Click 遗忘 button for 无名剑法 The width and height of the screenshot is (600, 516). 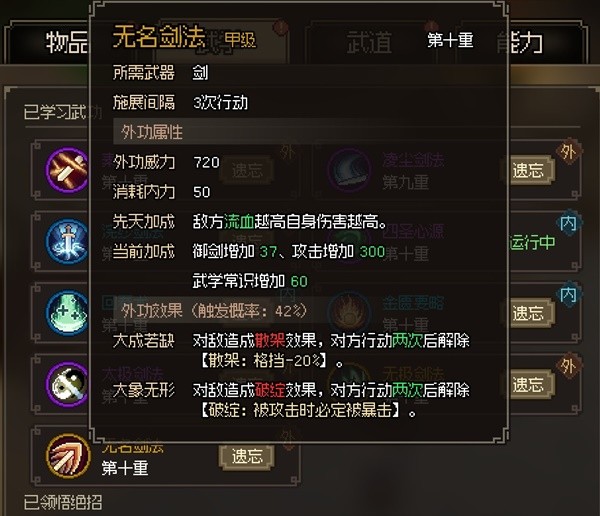pyautogui.click(x=247, y=456)
